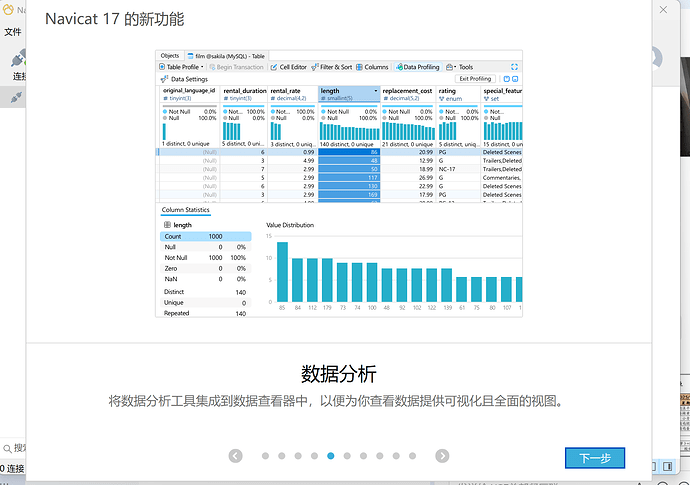Screen dimensions: 690x485
Task: Switch to the last pagination dot
Action: pyautogui.click(x=411, y=456)
